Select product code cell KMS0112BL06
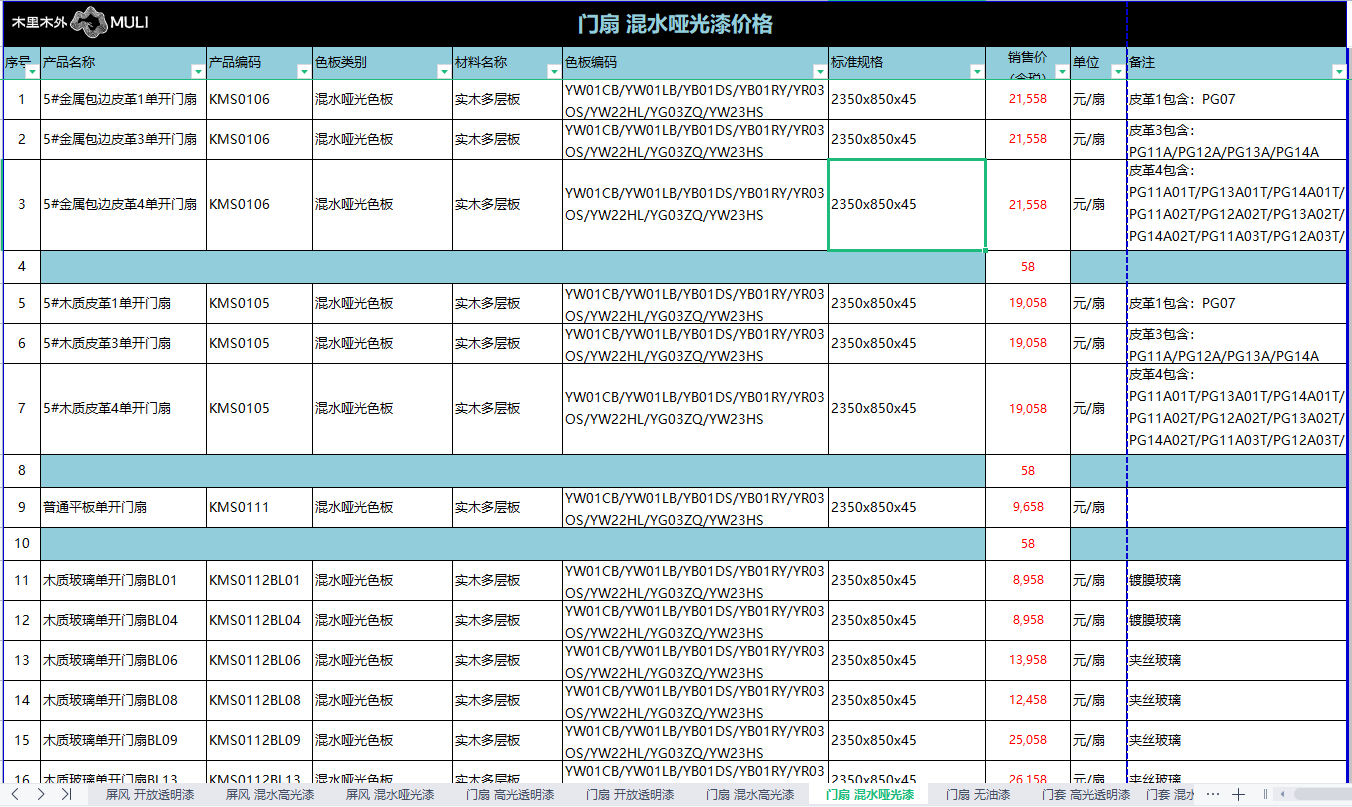1352x807 pixels. [x=255, y=660]
